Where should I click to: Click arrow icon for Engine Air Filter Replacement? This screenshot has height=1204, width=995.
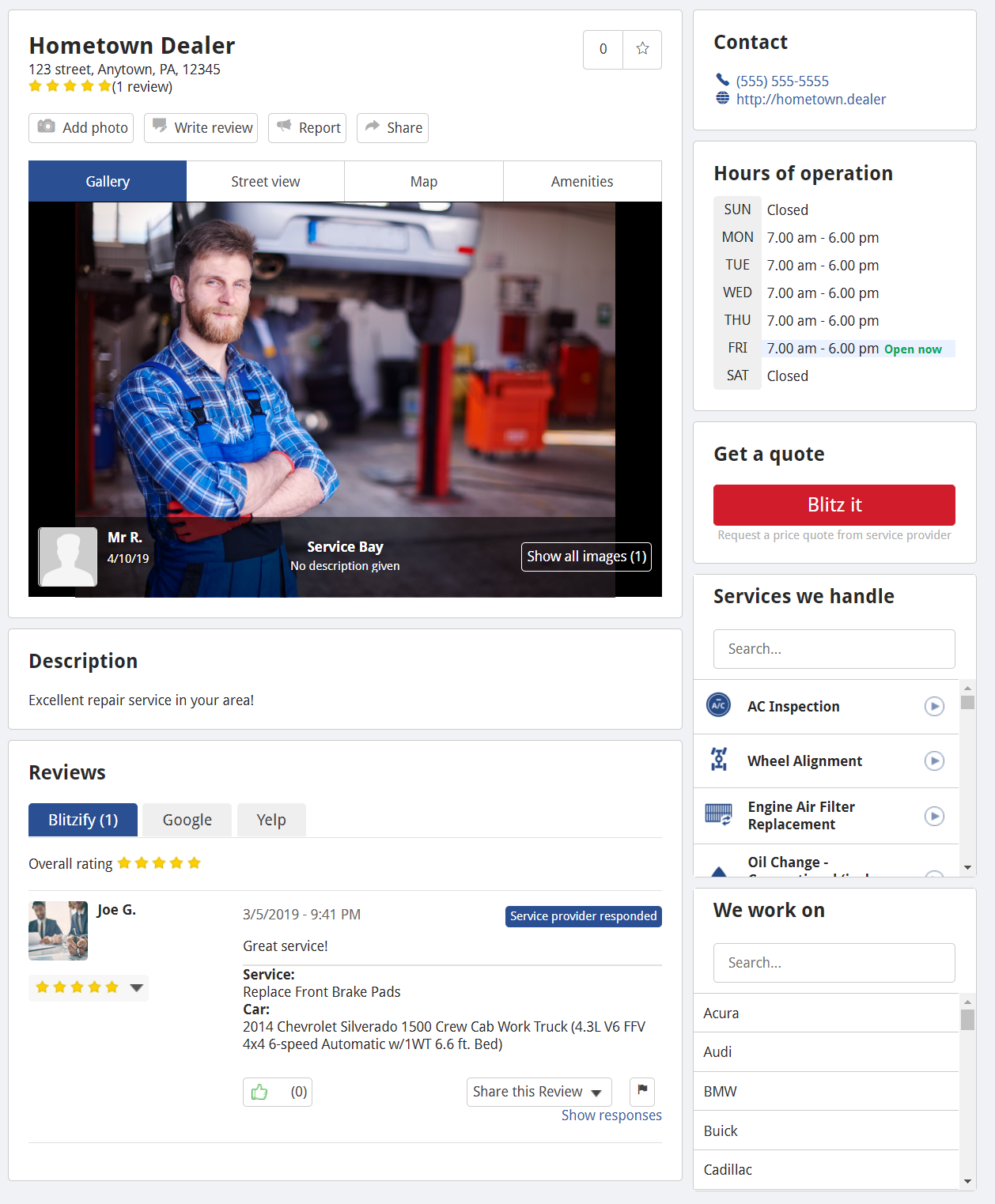(x=934, y=816)
